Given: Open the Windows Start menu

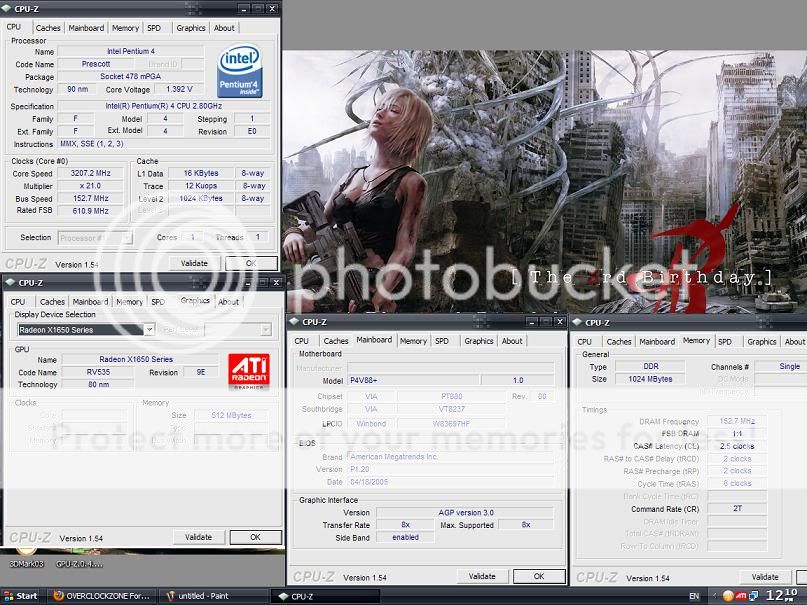Looking at the screenshot, I should [21, 596].
